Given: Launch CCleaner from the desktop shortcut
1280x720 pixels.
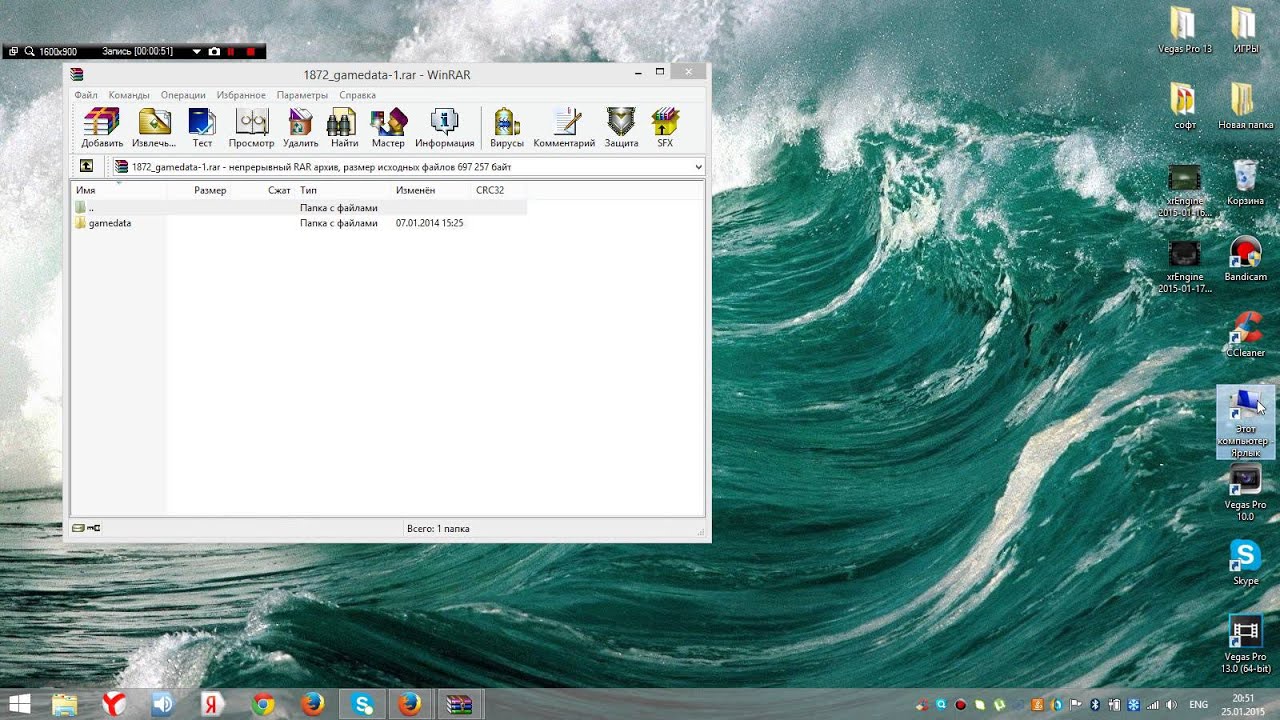Looking at the screenshot, I should (x=1245, y=334).
